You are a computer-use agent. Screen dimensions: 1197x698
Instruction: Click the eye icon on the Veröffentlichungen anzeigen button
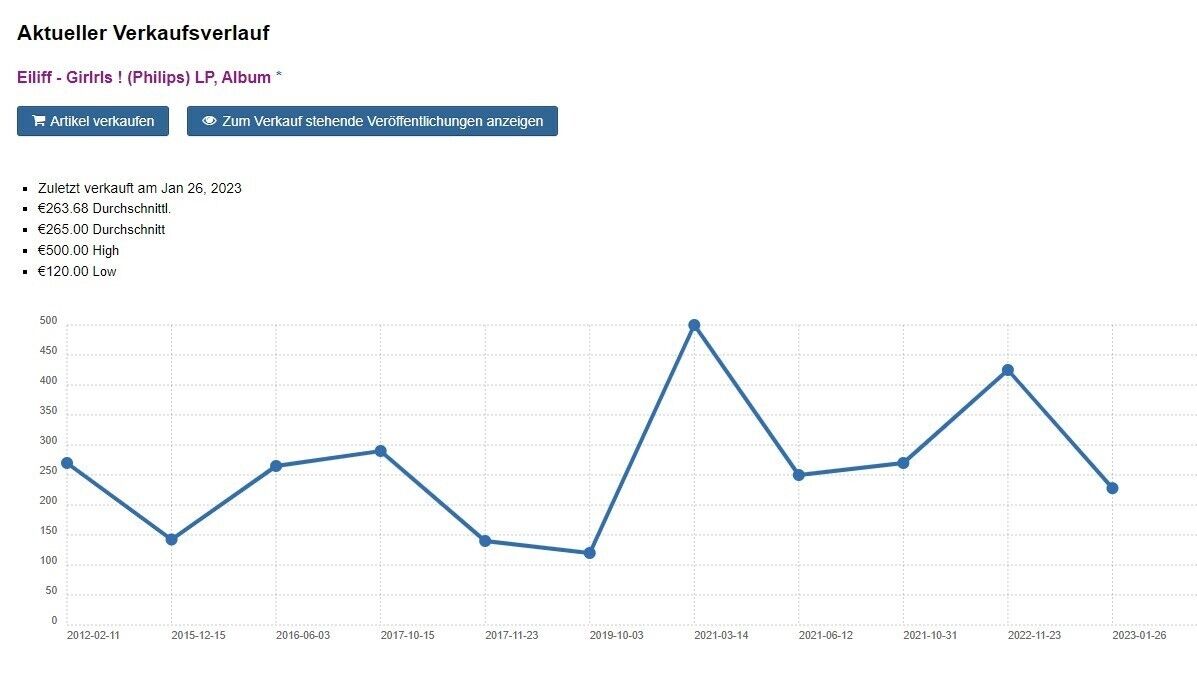pos(209,121)
